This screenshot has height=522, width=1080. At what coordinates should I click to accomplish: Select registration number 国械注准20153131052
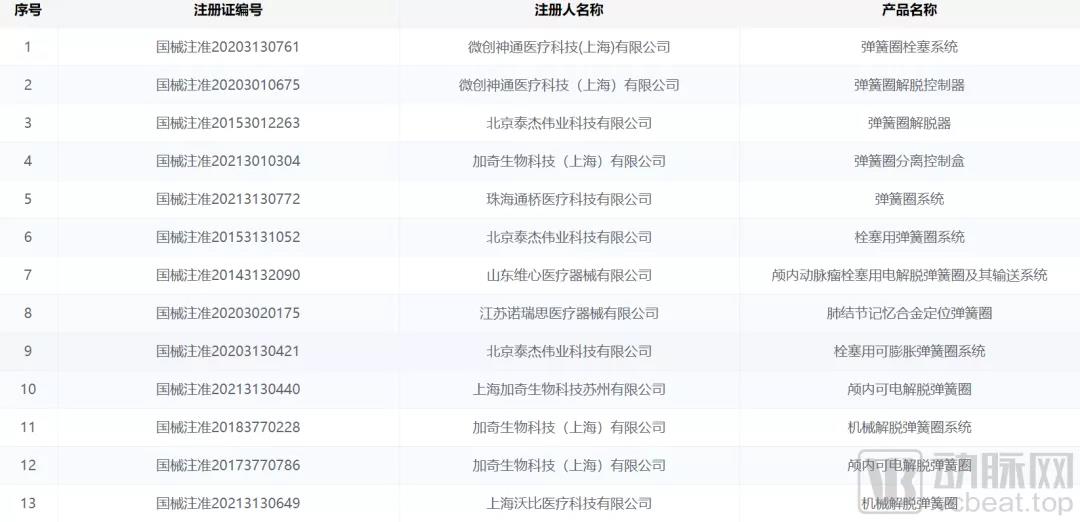tap(228, 237)
